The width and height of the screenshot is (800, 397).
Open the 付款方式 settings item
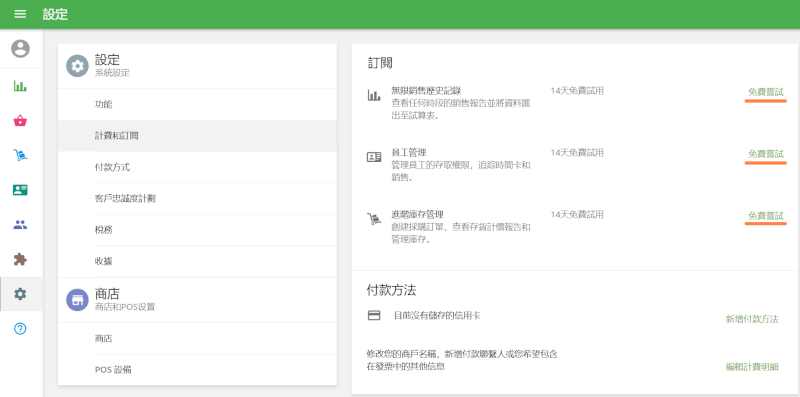[197, 167]
